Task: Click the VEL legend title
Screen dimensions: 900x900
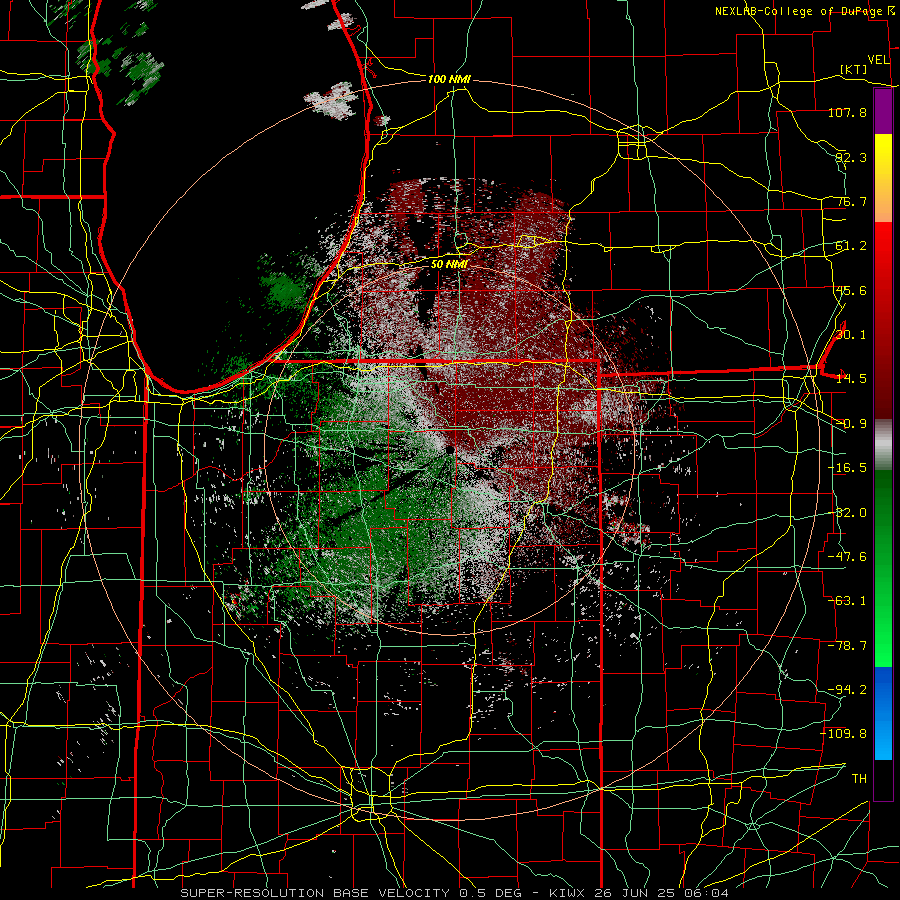Action: pyautogui.click(x=879, y=60)
